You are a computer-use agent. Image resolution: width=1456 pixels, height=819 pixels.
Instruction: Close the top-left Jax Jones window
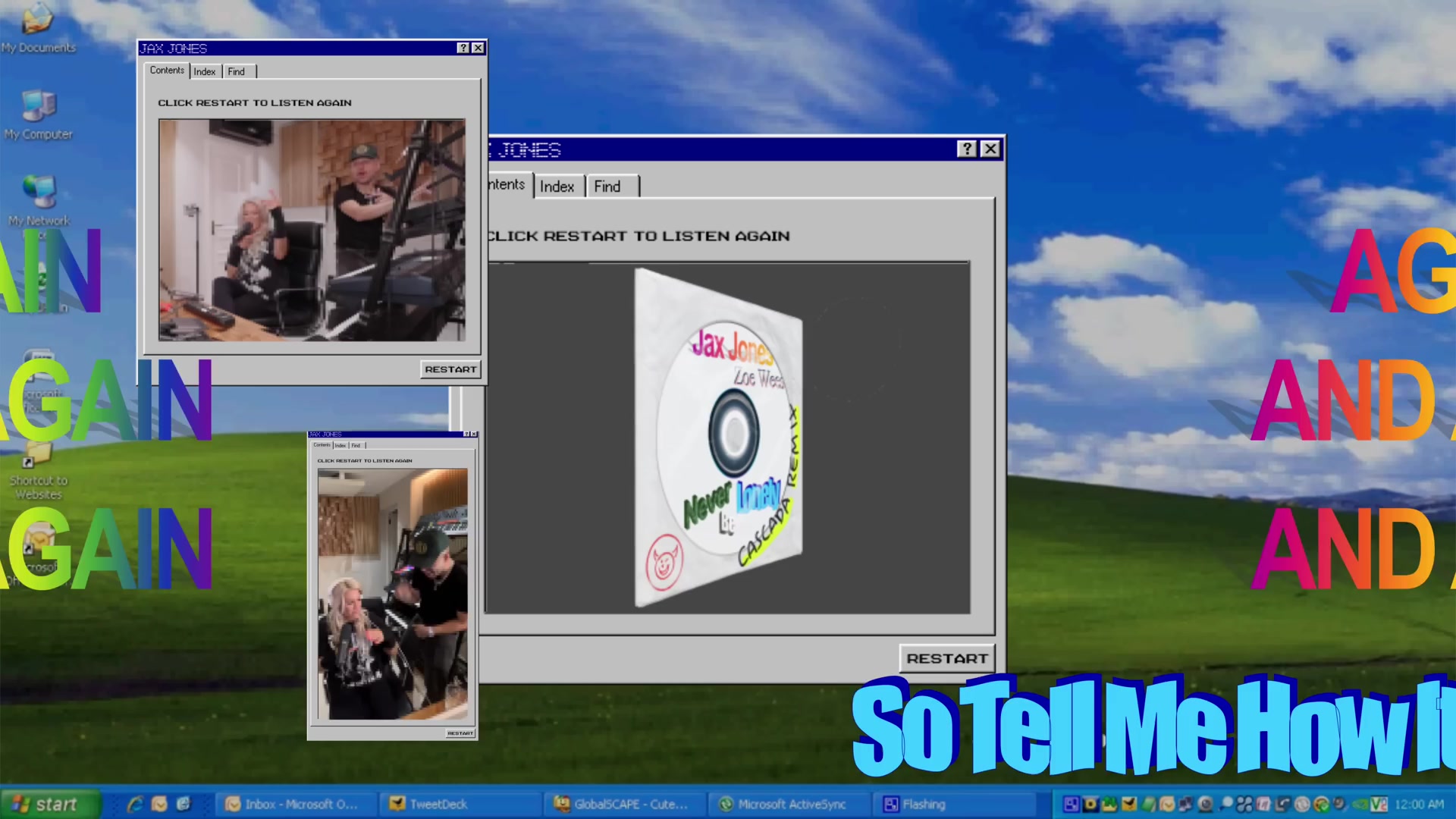point(478,48)
